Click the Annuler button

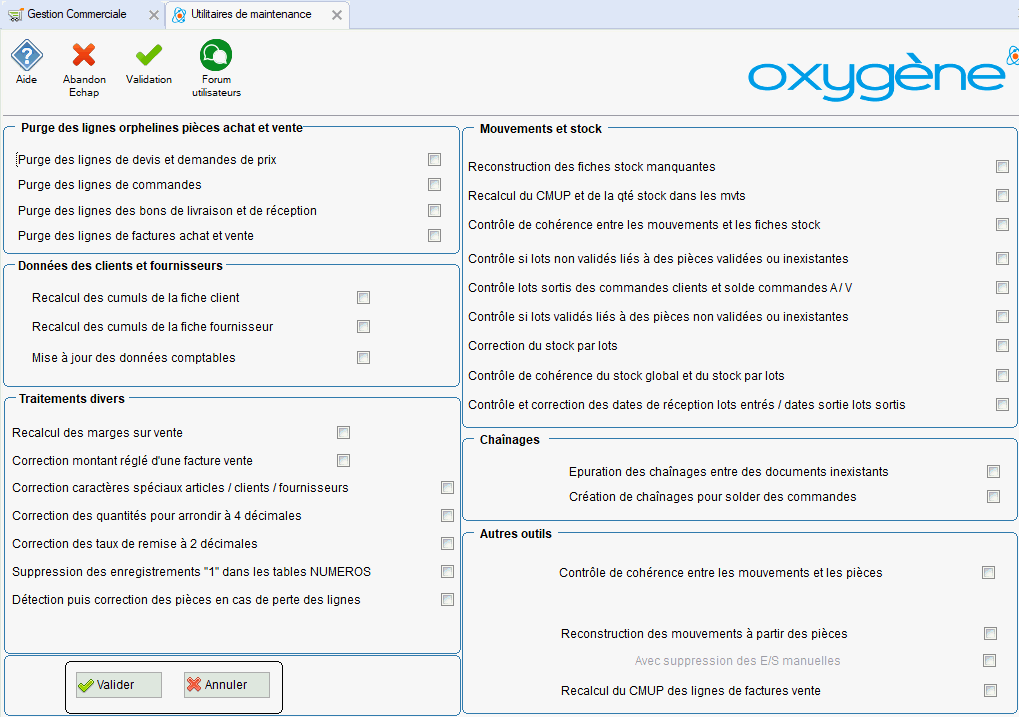(x=226, y=685)
